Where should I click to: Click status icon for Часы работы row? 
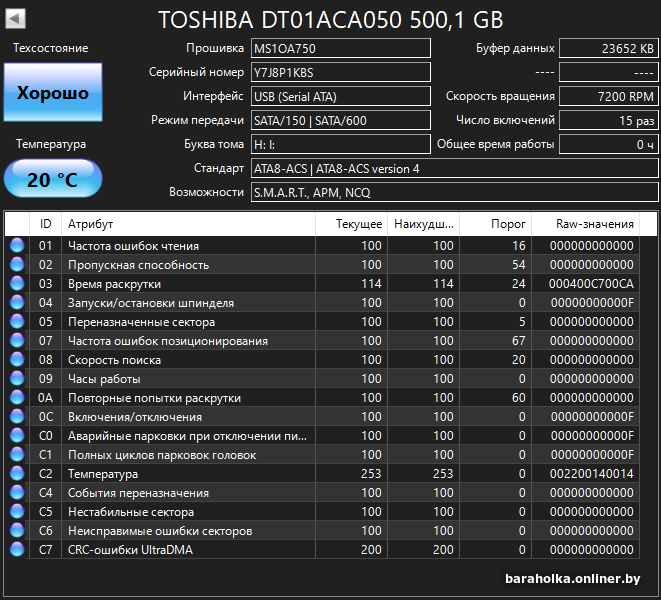click(17, 379)
